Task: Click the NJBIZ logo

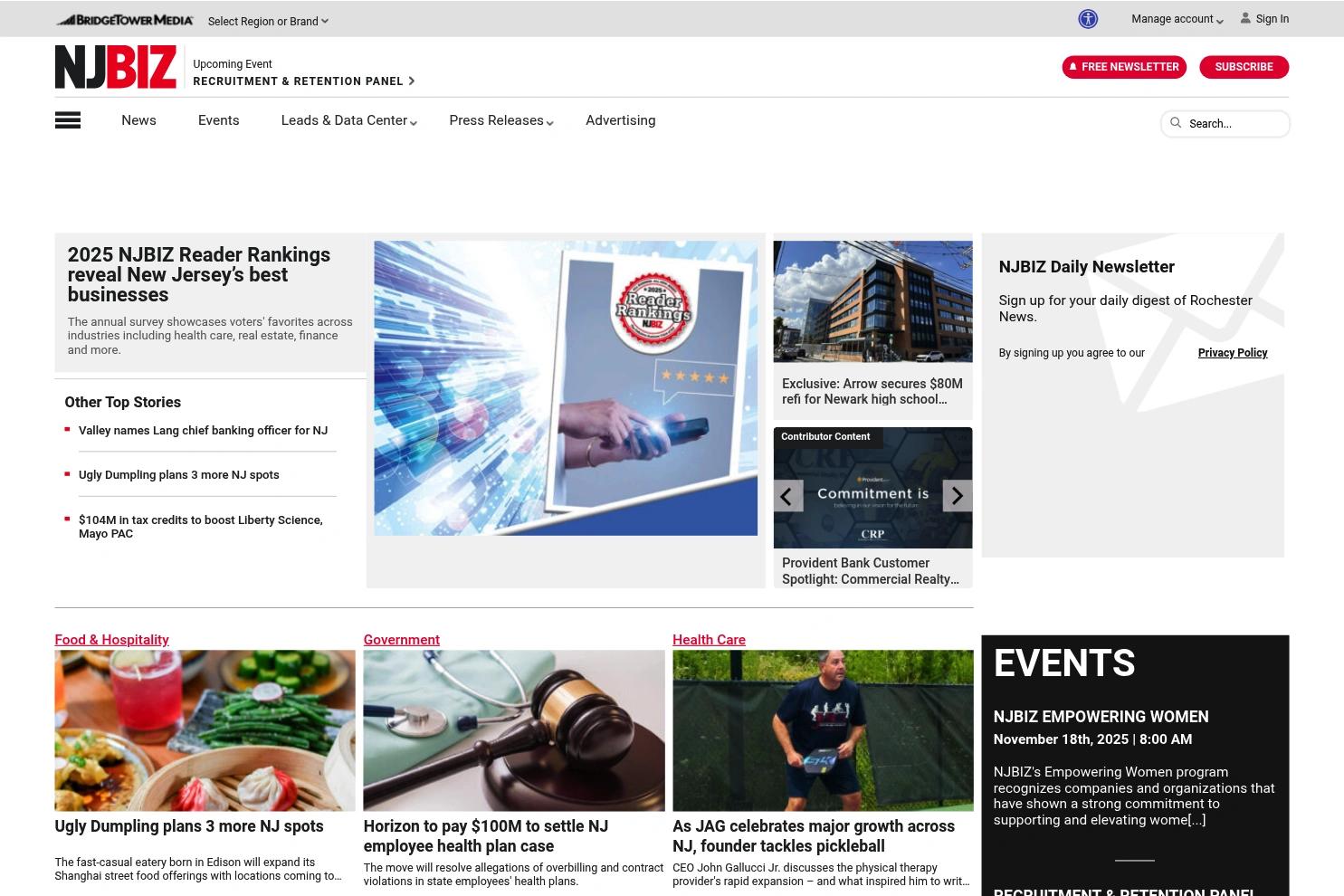Action: pos(115,67)
